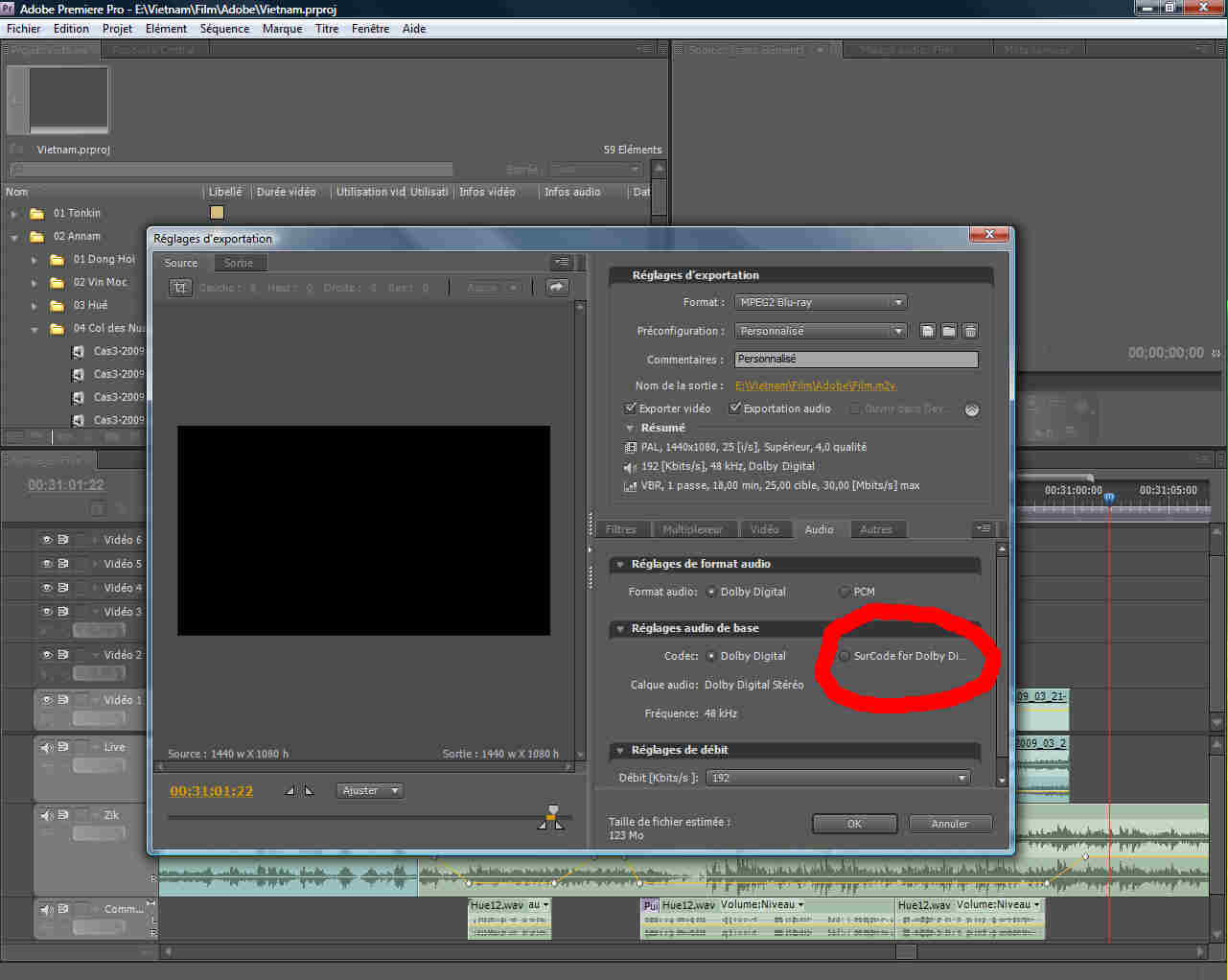Save the current export preset
Screen dimensions: 1228x980
click(x=927, y=331)
